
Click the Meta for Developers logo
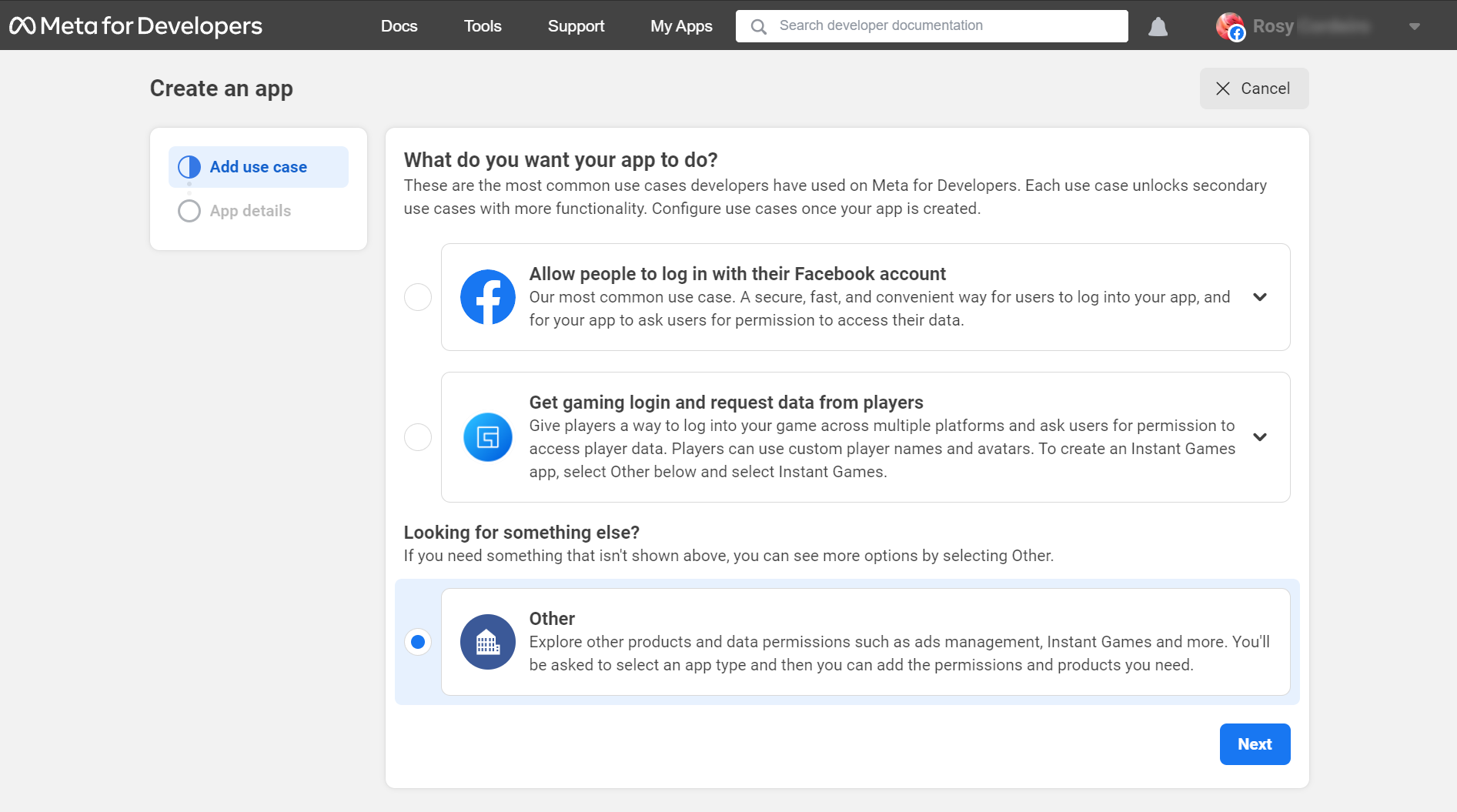tap(135, 25)
